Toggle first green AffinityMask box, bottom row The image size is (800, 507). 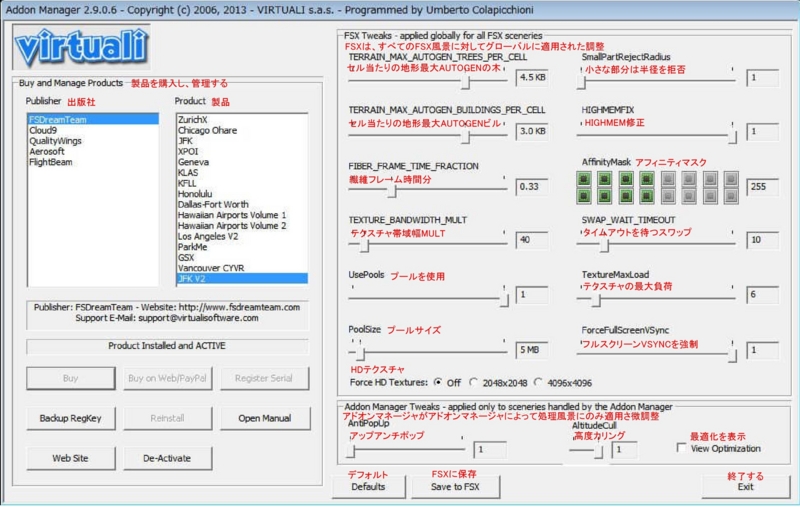584,196
